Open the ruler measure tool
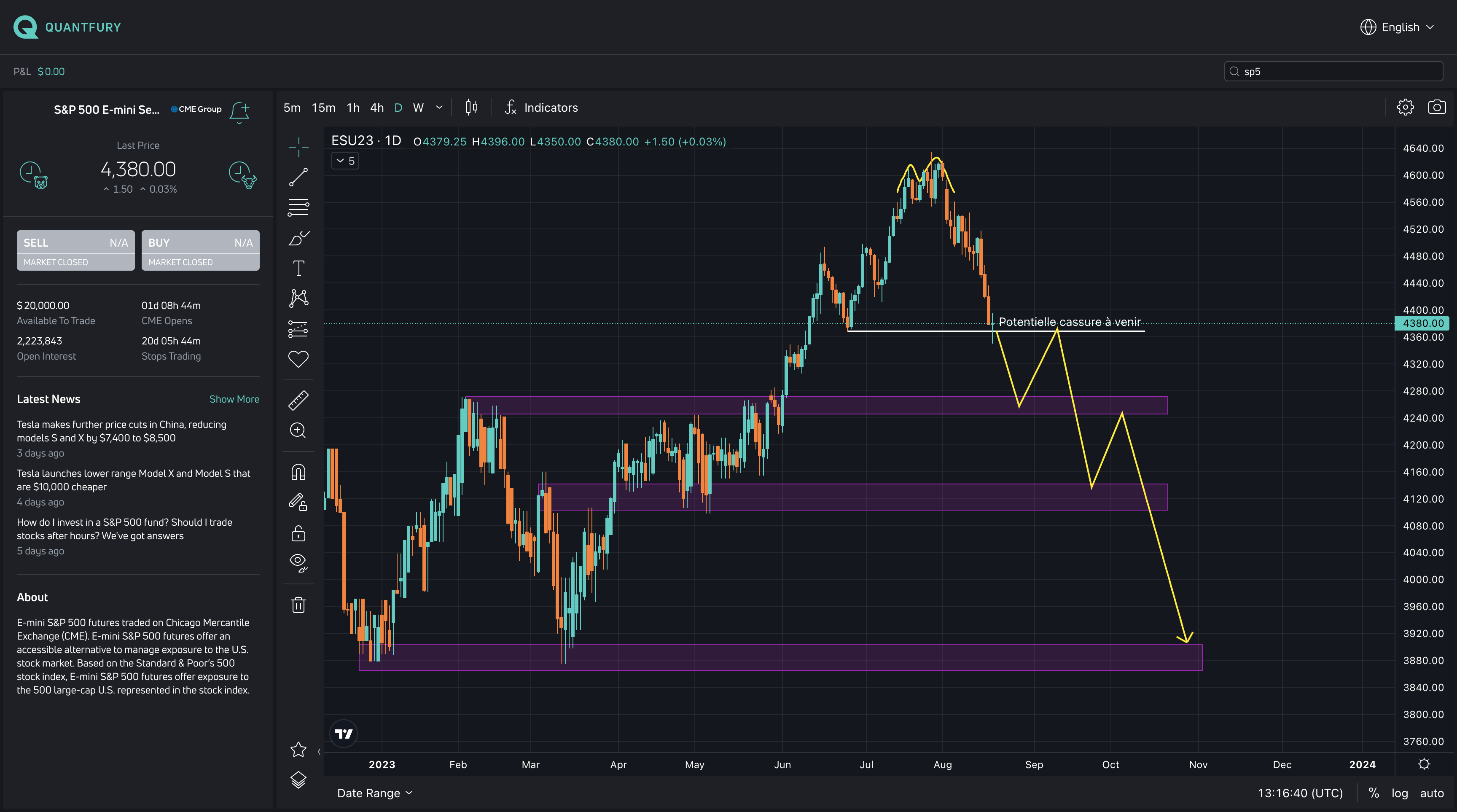1457x812 pixels. [298, 401]
